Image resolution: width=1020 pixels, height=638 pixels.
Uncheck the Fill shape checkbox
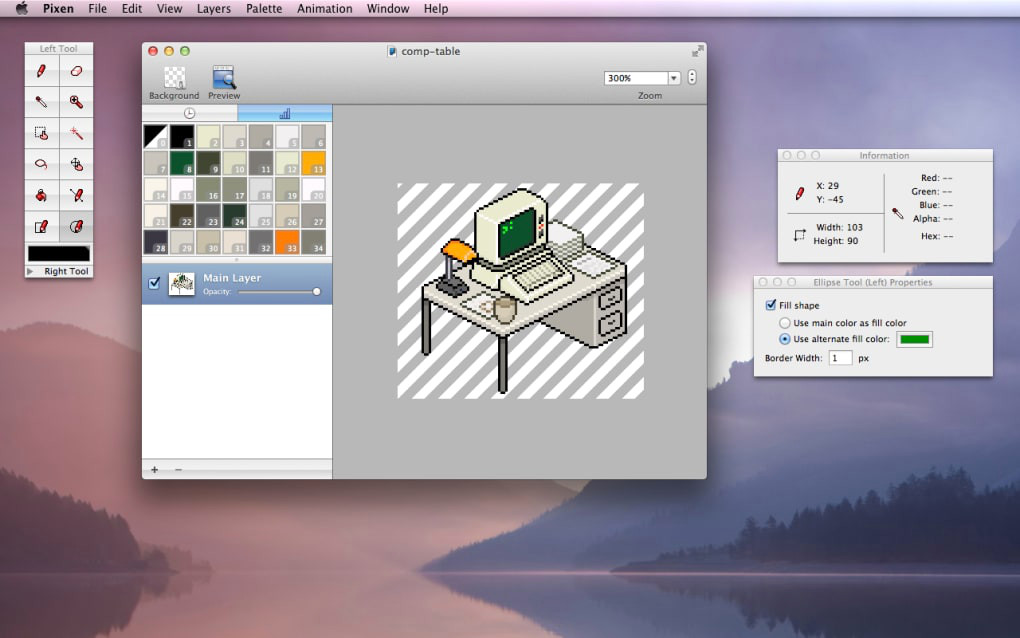[x=770, y=305]
